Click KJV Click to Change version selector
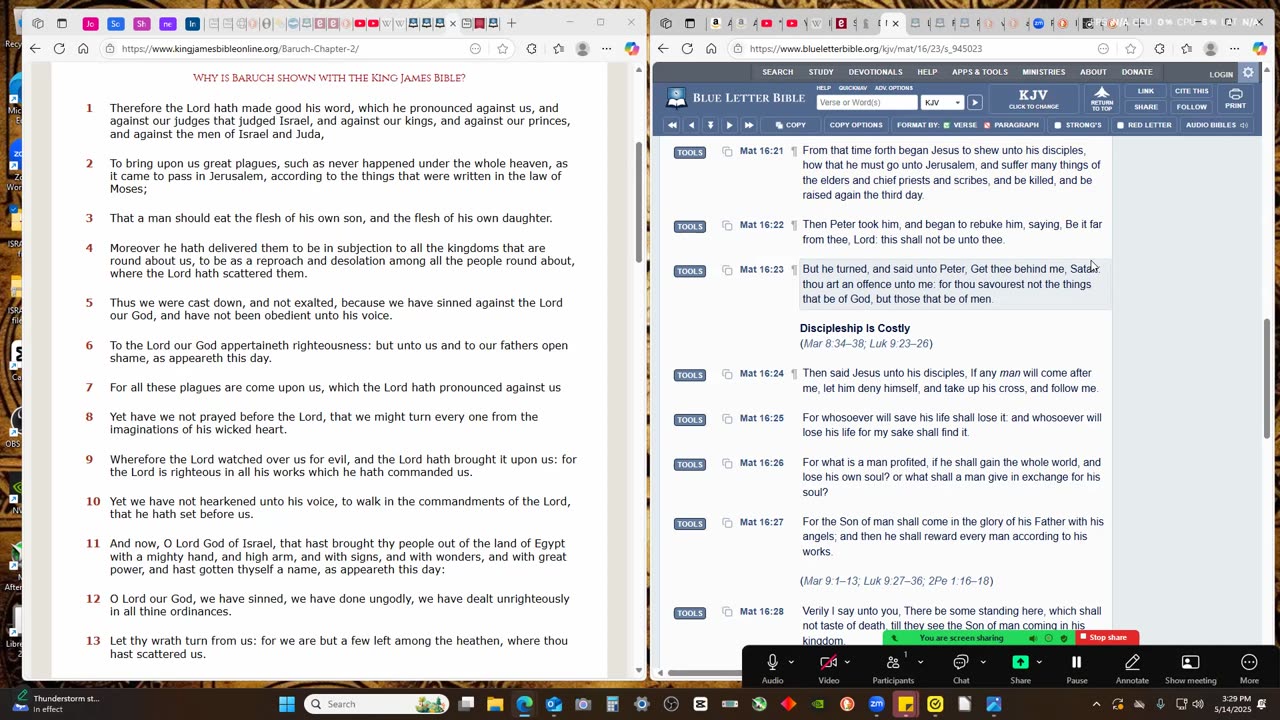This screenshot has height=720, width=1280. (x=1033, y=99)
